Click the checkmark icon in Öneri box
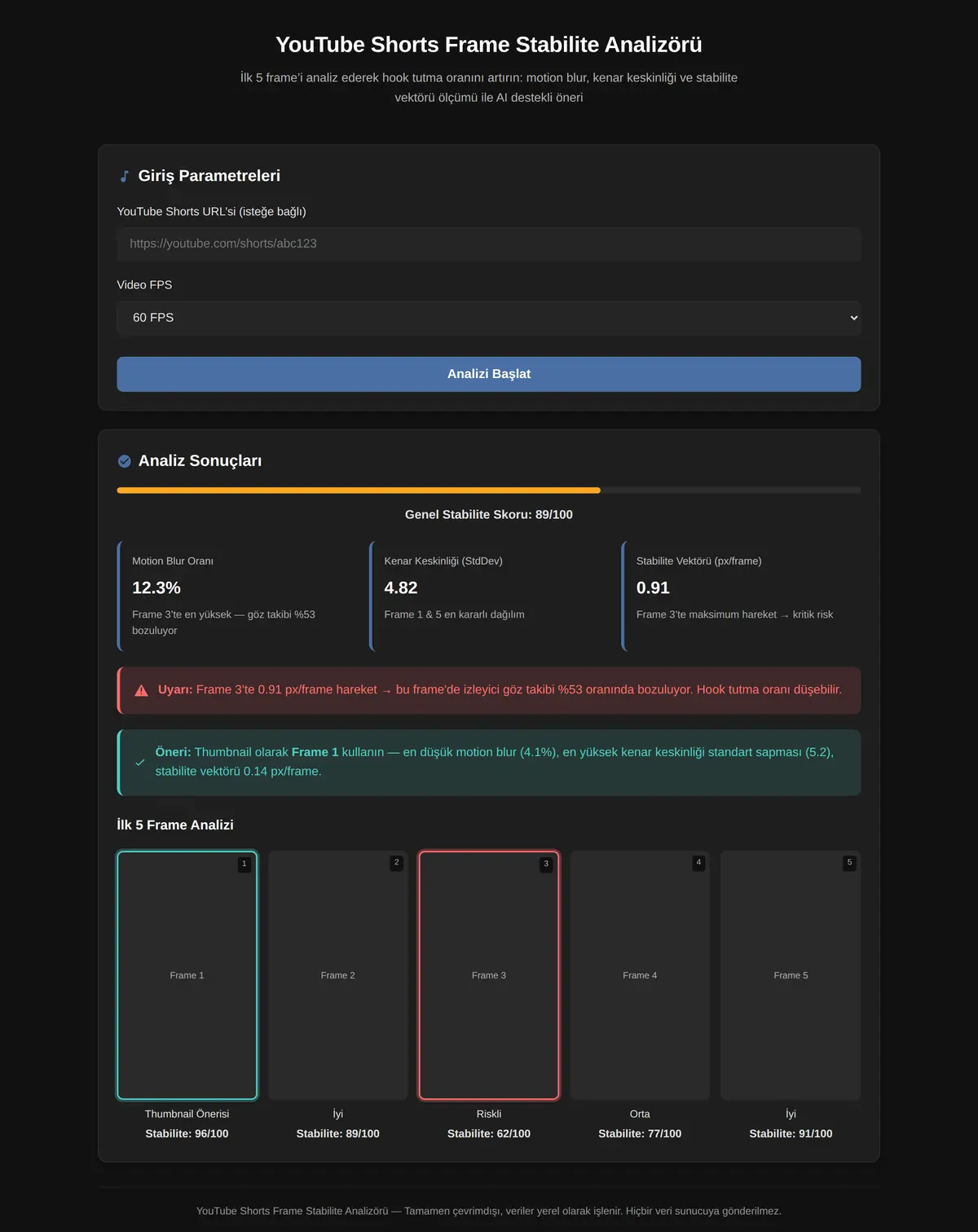The image size is (978, 1232). (x=140, y=763)
